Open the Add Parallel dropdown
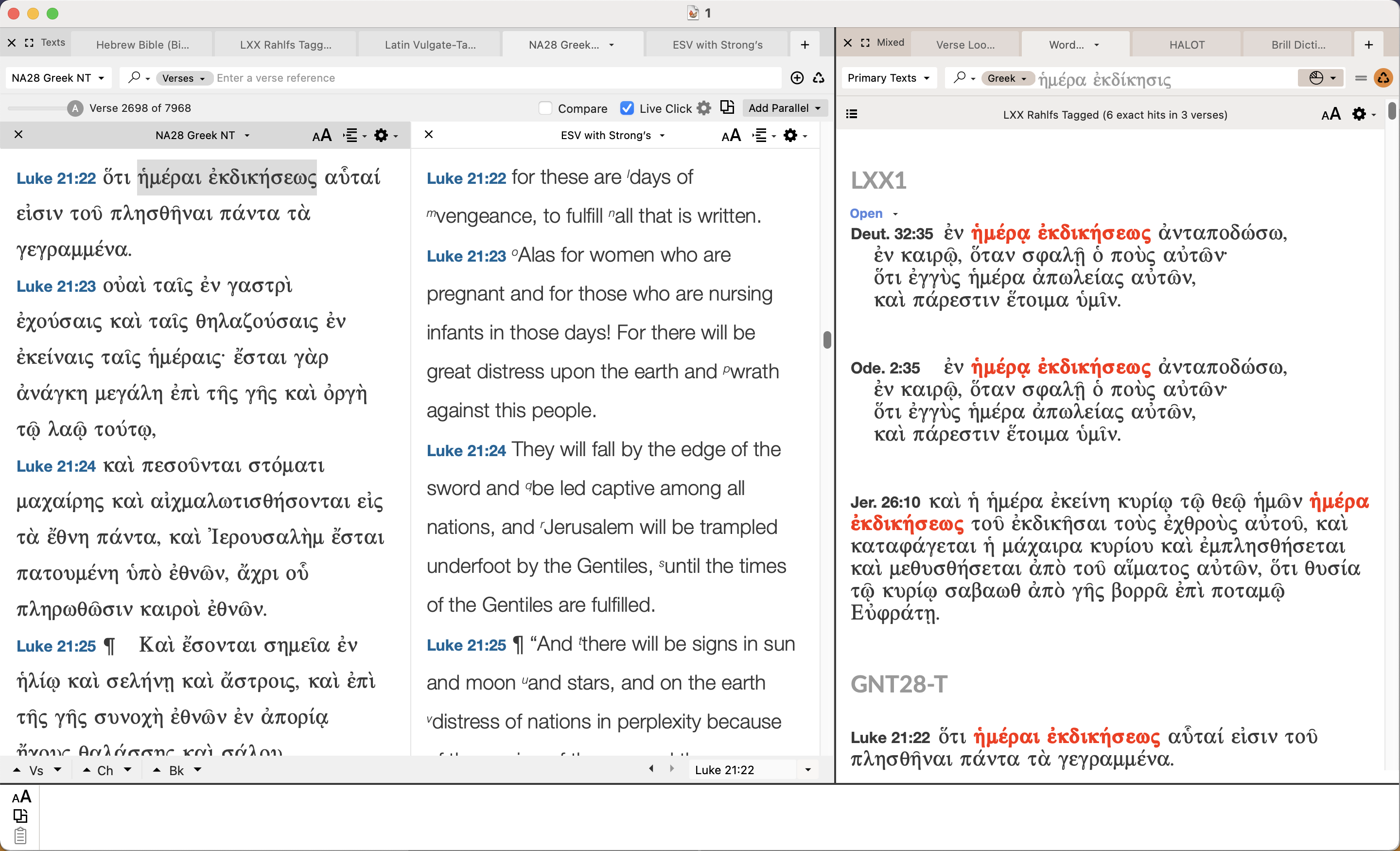This screenshot has height=851, width=1400. (784, 108)
